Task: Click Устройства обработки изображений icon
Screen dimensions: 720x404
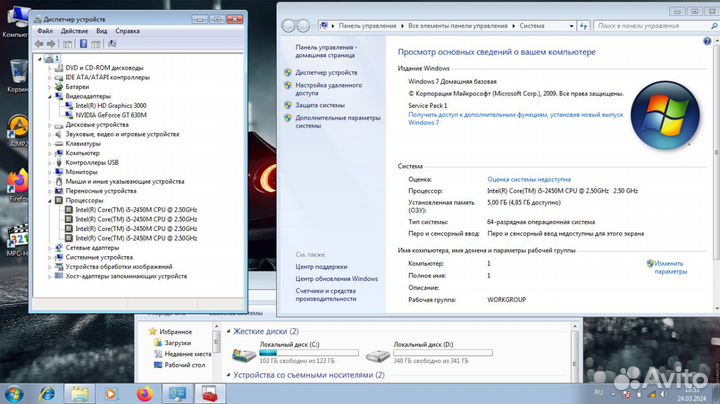Action: tap(58, 267)
